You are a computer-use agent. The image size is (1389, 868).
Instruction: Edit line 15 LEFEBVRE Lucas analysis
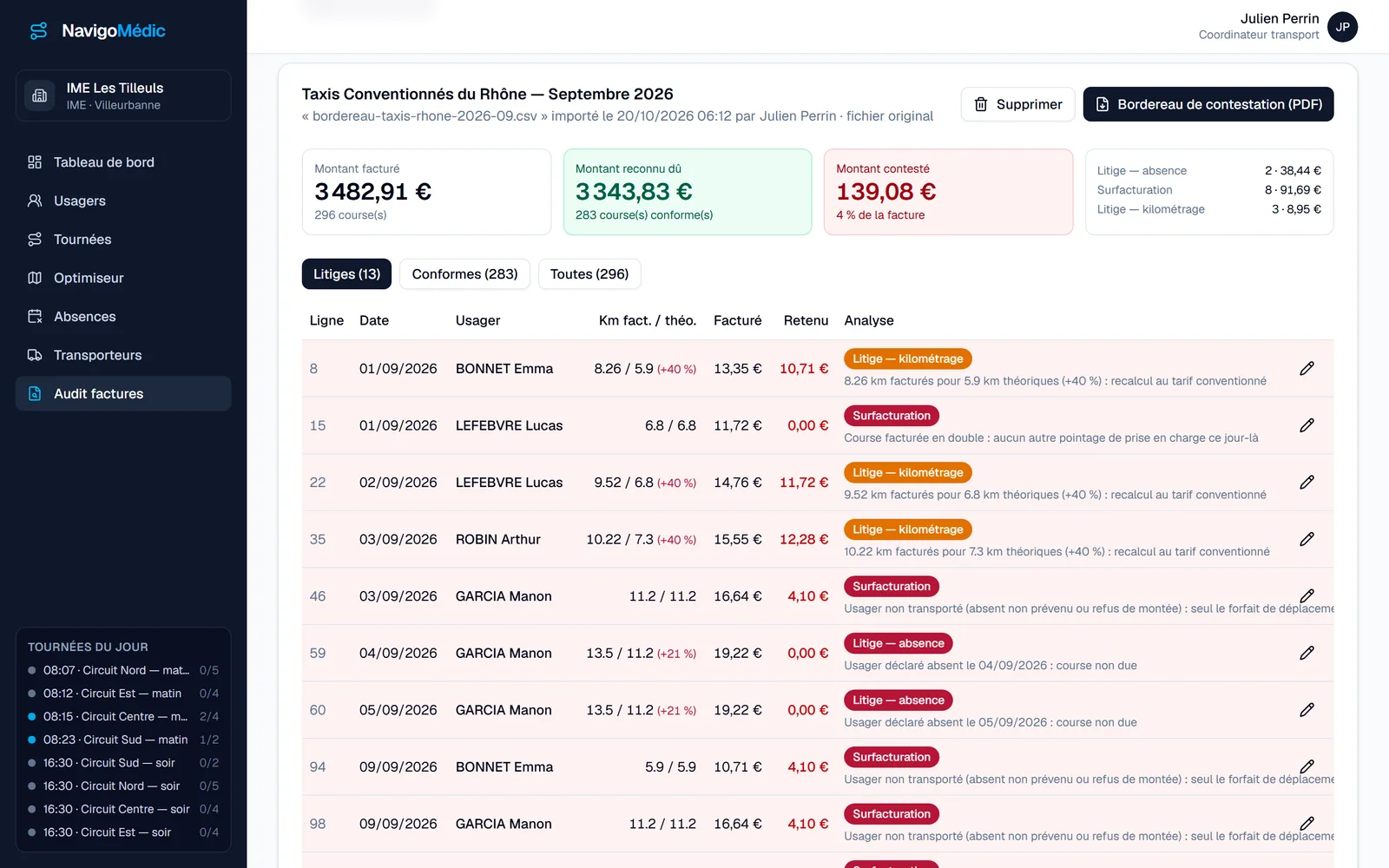pos(1307,425)
